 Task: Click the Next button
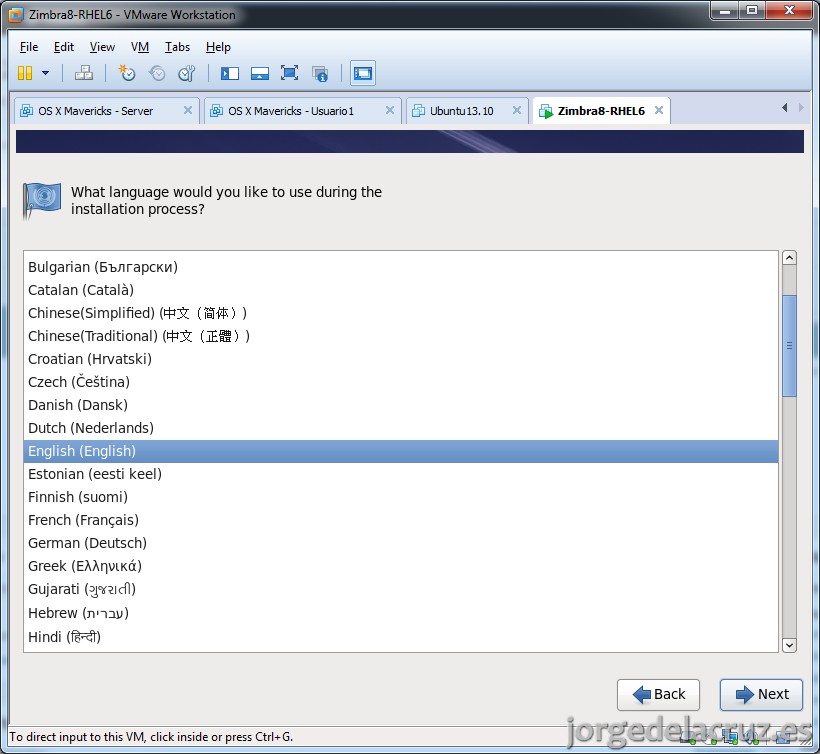(x=761, y=694)
